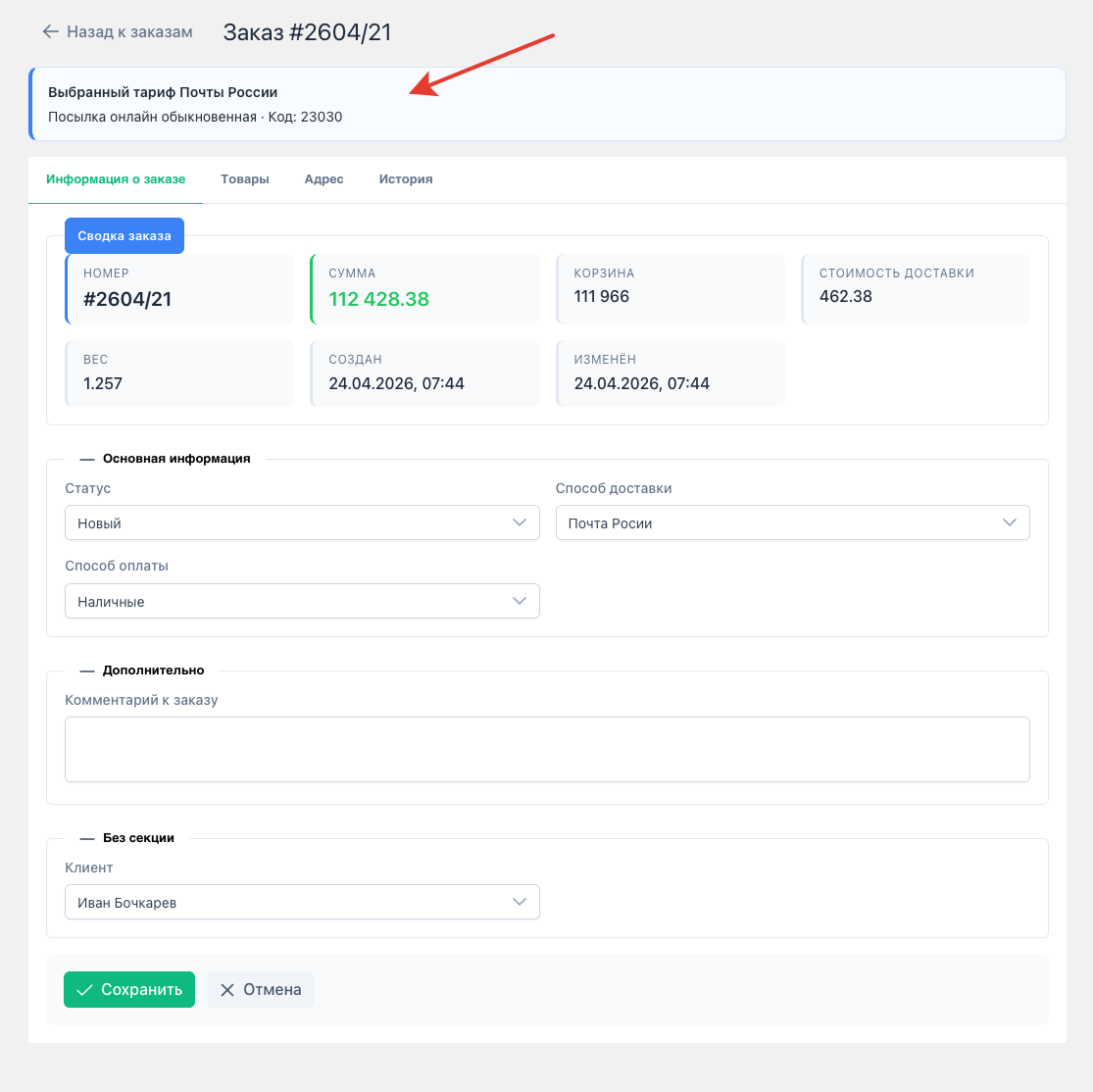The width and height of the screenshot is (1093, 1092).
Task: Open the Адрес tab
Action: coord(323,179)
